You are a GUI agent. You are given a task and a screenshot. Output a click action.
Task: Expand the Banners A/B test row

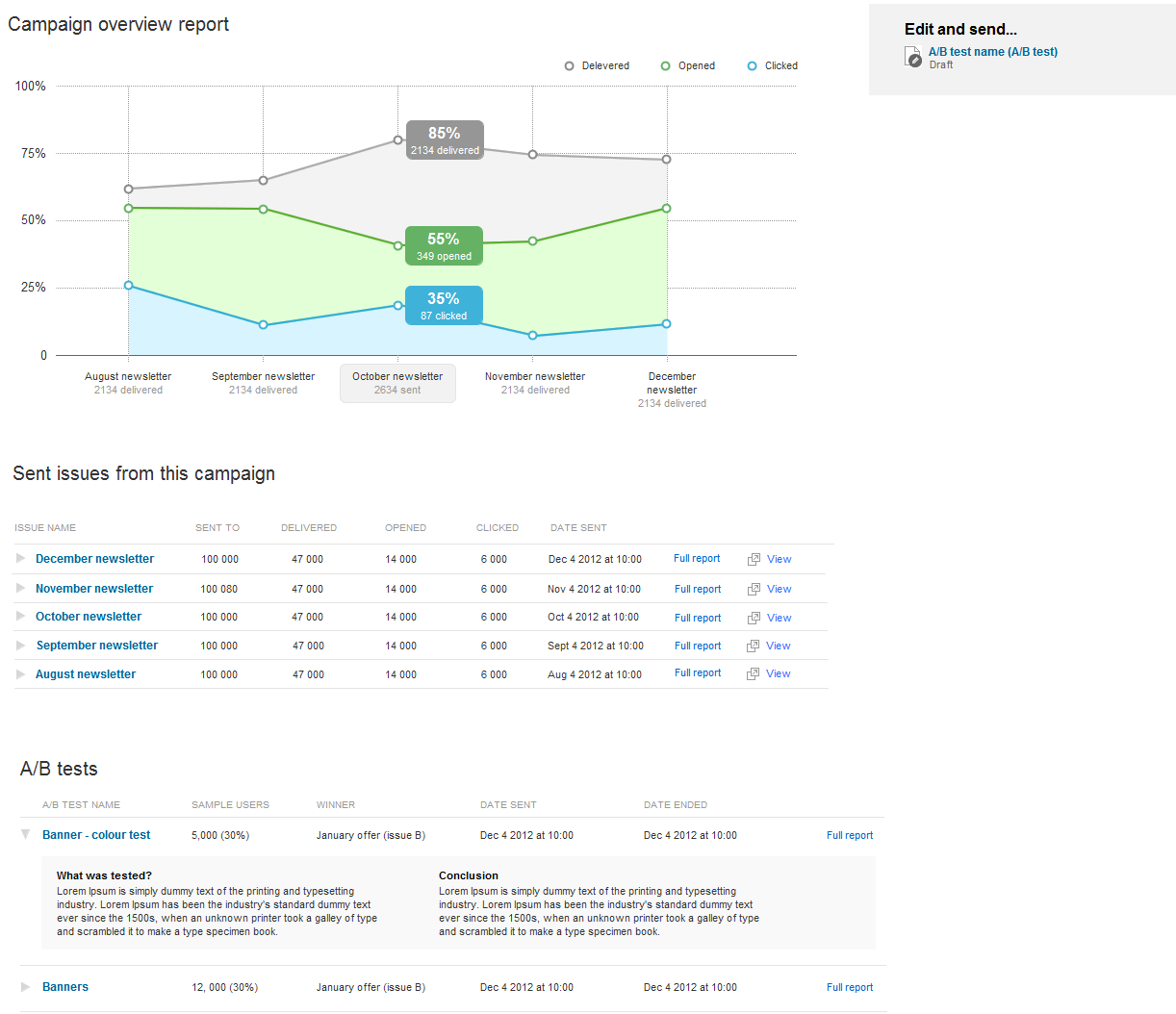click(x=26, y=986)
